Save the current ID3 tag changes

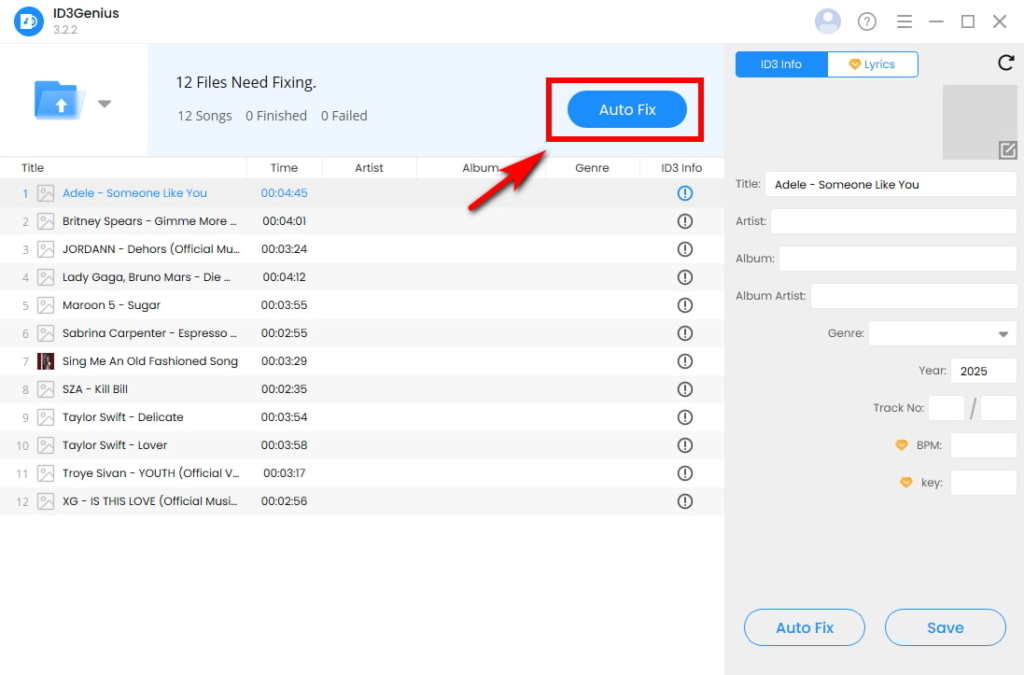point(944,627)
